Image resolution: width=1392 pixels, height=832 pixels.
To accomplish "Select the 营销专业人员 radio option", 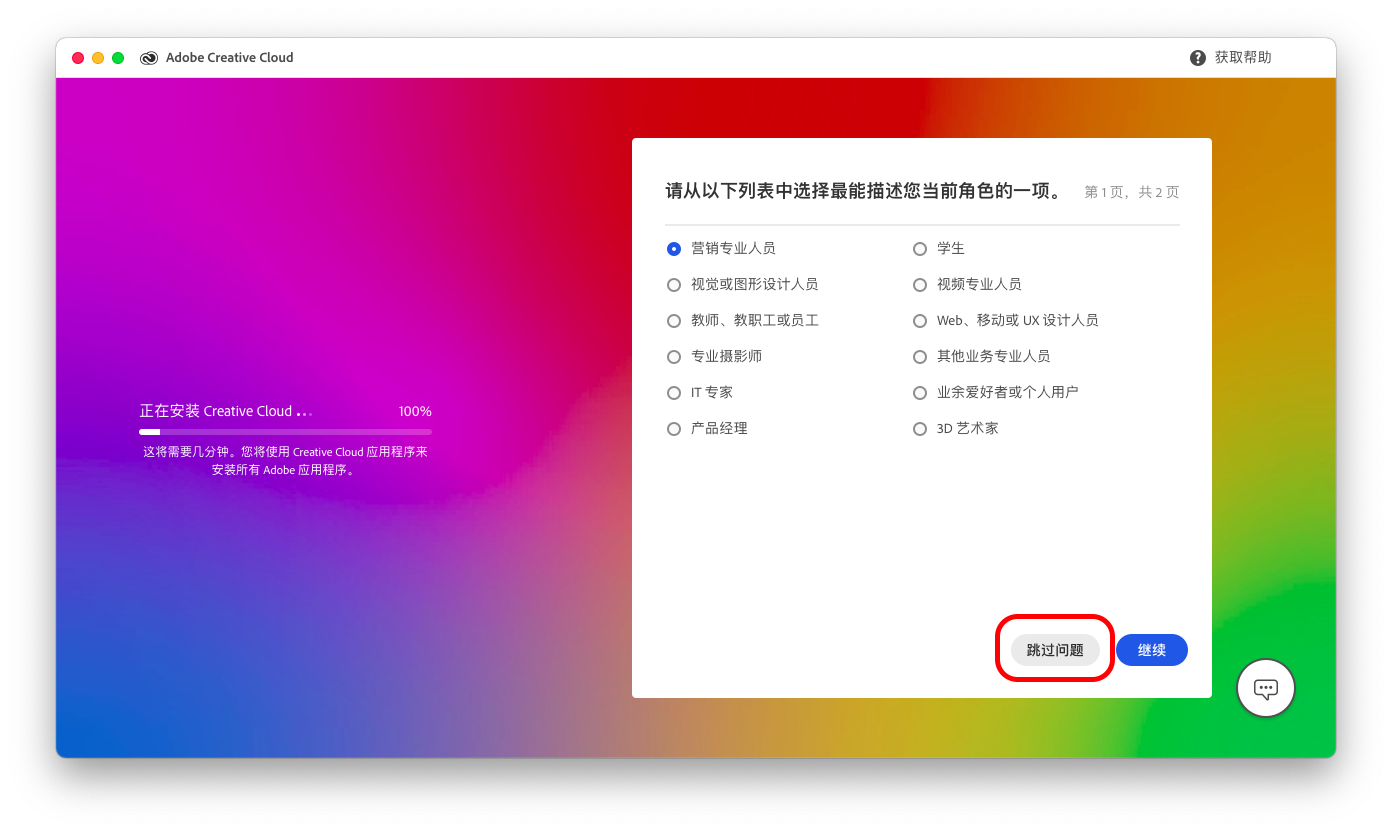I will pyautogui.click(x=674, y=249).
